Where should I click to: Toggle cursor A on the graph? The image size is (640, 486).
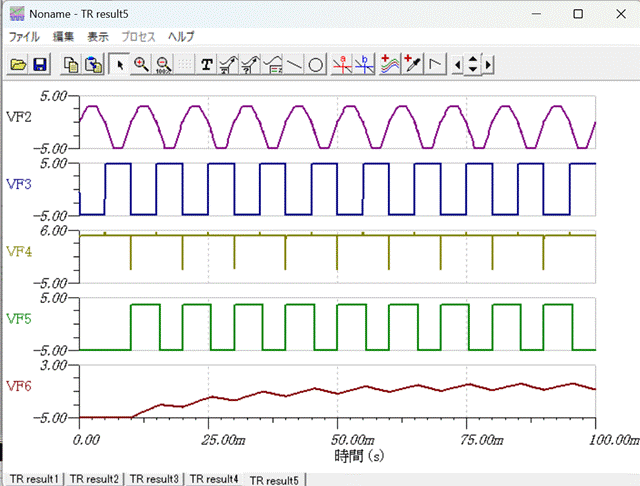(x=343, y=64)
